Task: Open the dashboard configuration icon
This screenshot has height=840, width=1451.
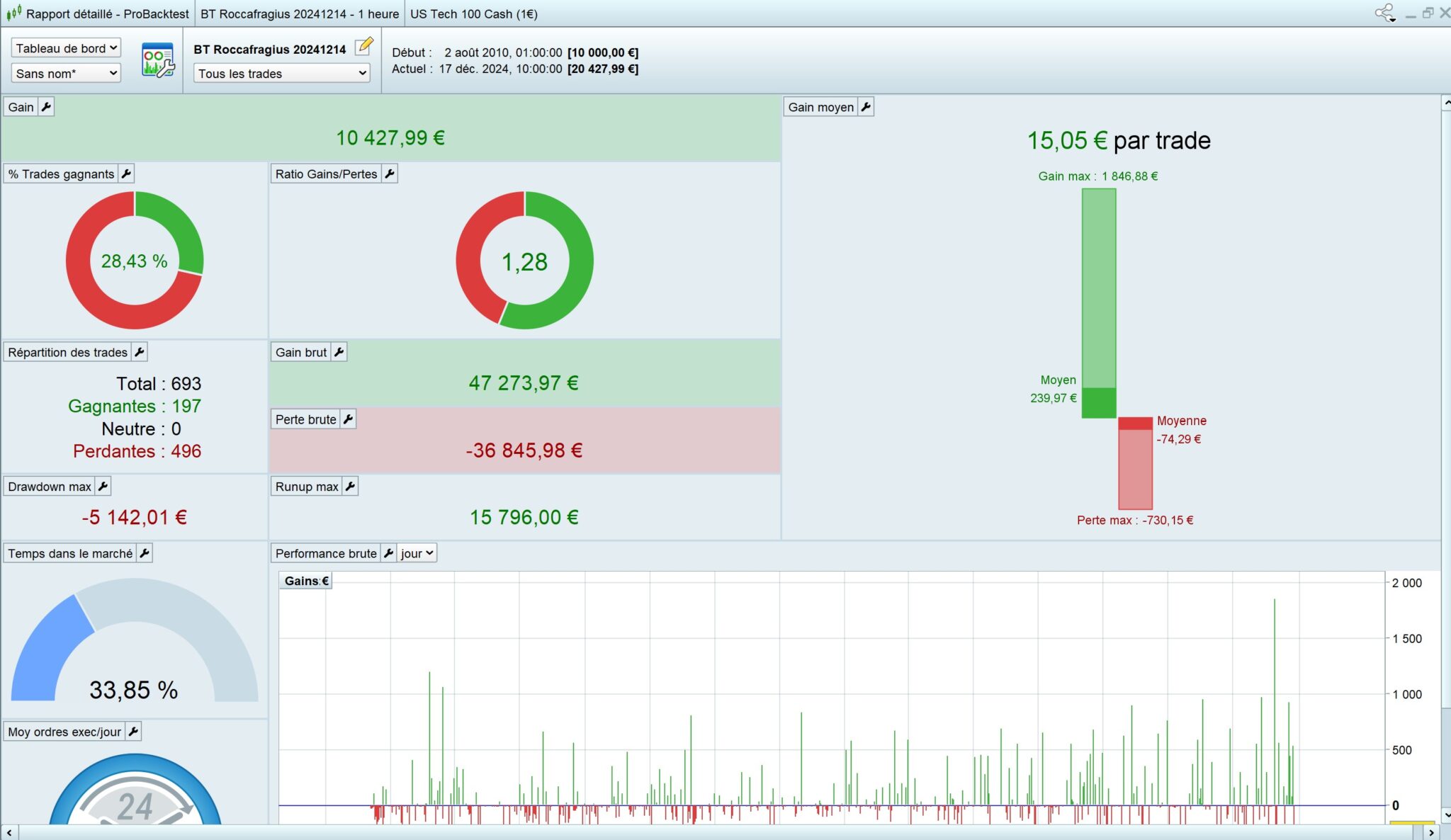Action: [x=157, y=60]
